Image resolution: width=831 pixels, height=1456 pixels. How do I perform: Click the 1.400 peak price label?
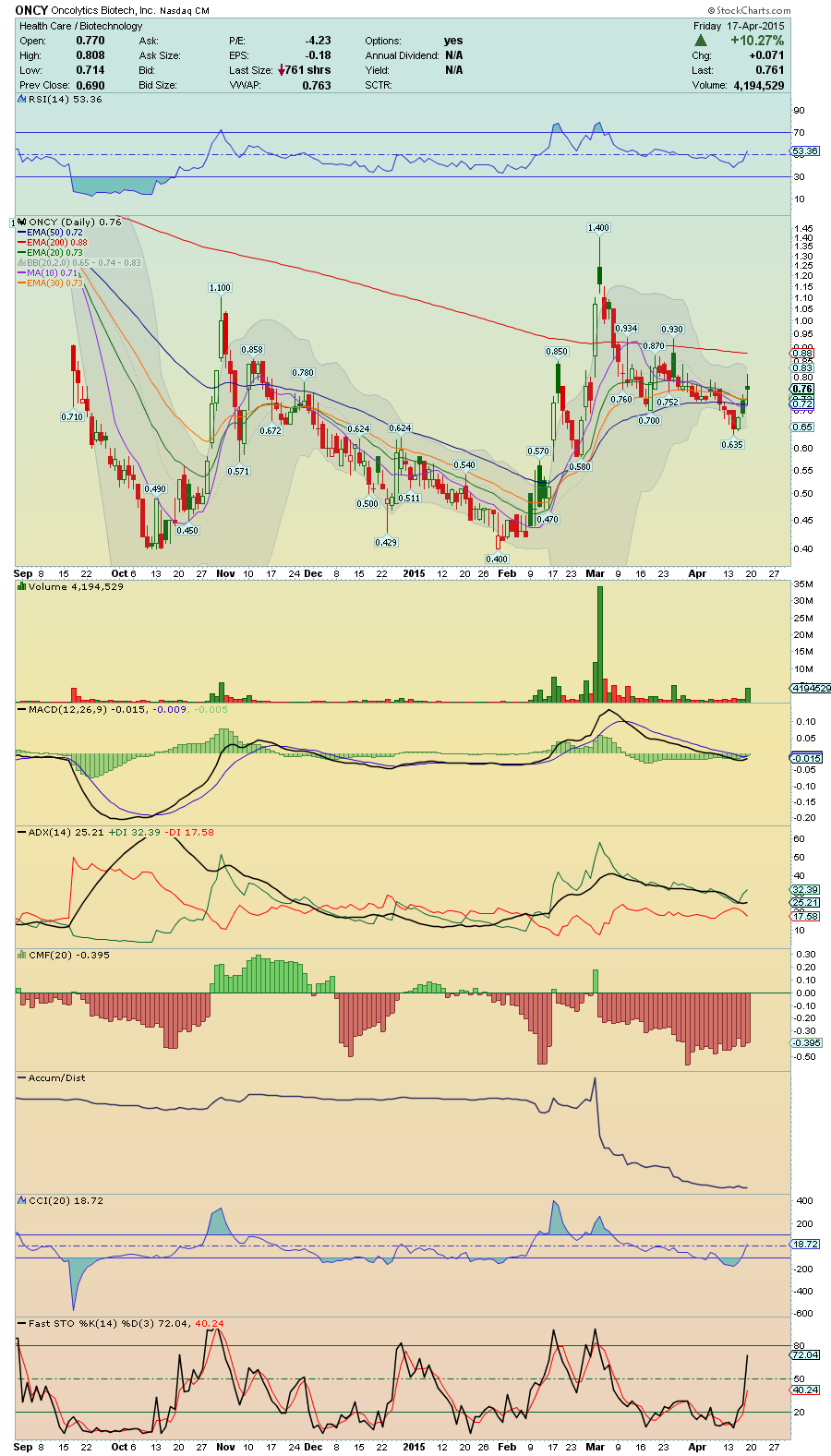point(598,227)
